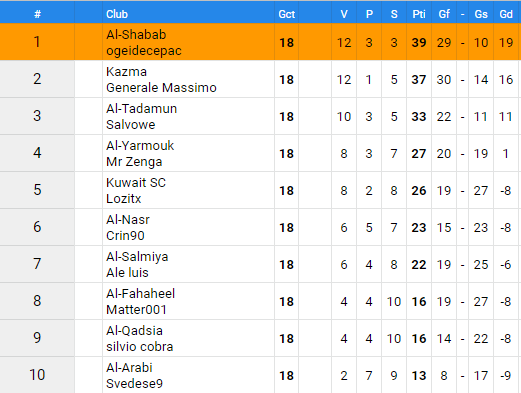The height and width of the screenshot is (393, 521).
Task: Open the Al-Yarmouk club page
Action: 140,146
